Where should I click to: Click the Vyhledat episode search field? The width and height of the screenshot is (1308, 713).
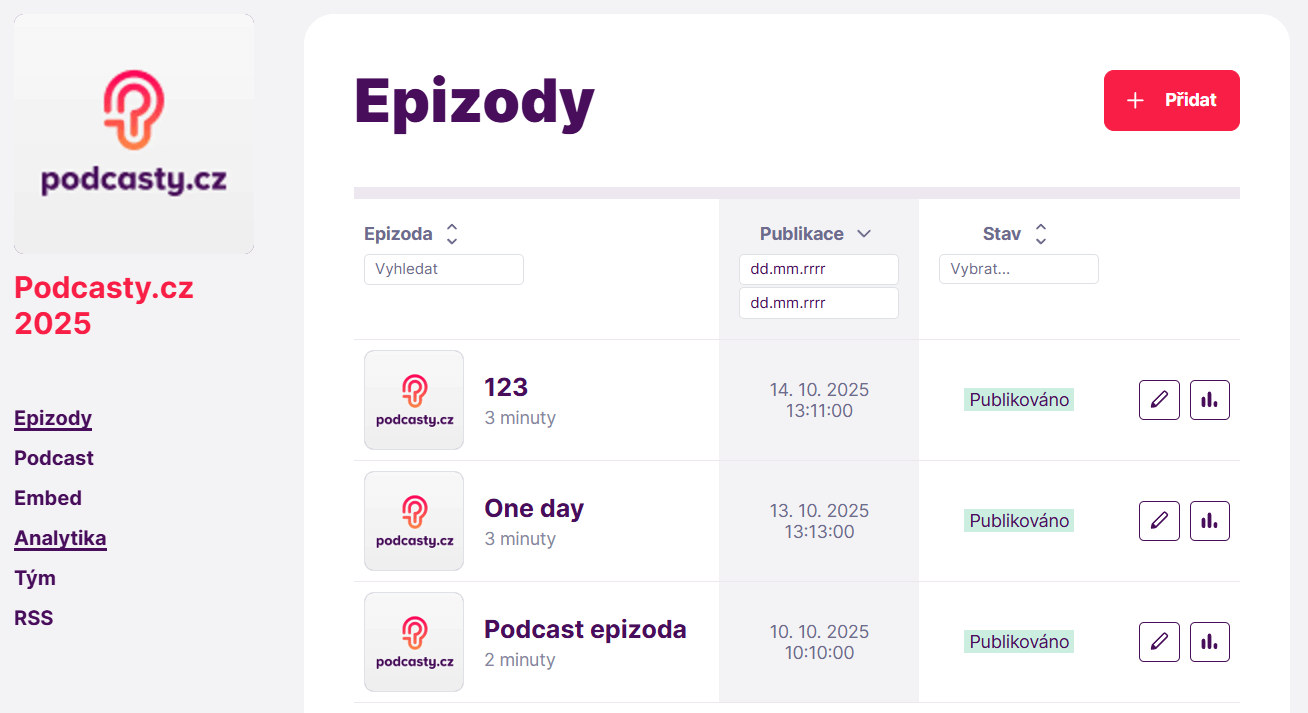(x=443, y=269)
